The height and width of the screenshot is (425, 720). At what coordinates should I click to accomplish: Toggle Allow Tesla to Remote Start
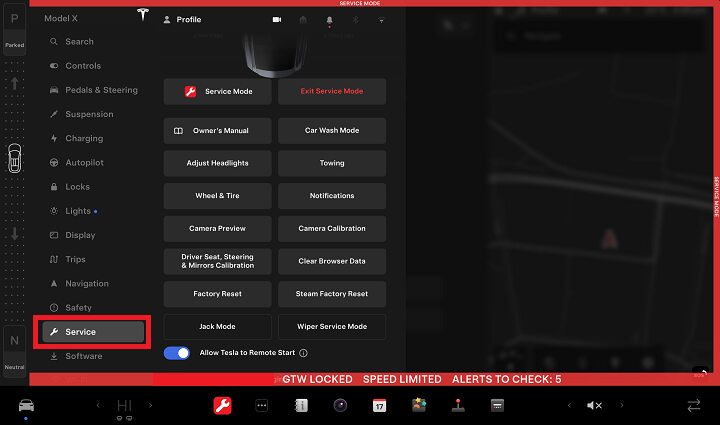(x=177, y=353)
